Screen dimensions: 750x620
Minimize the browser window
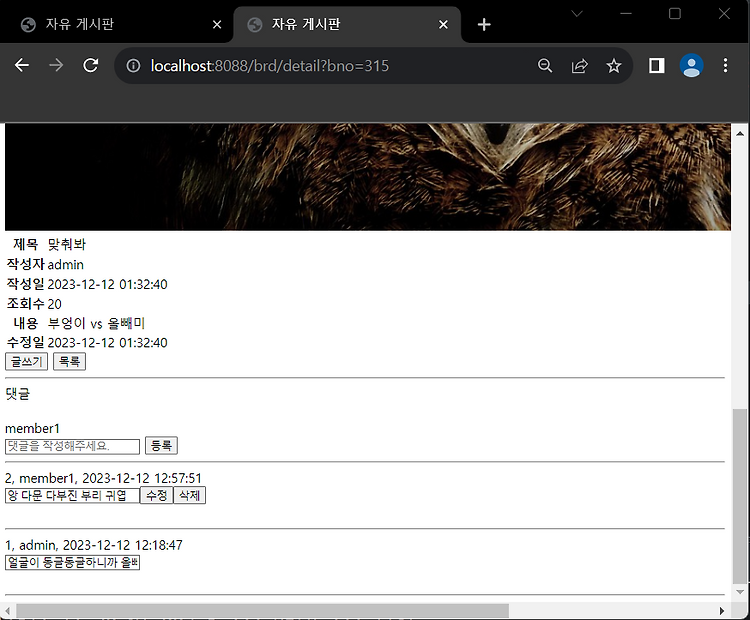(626, 13)
